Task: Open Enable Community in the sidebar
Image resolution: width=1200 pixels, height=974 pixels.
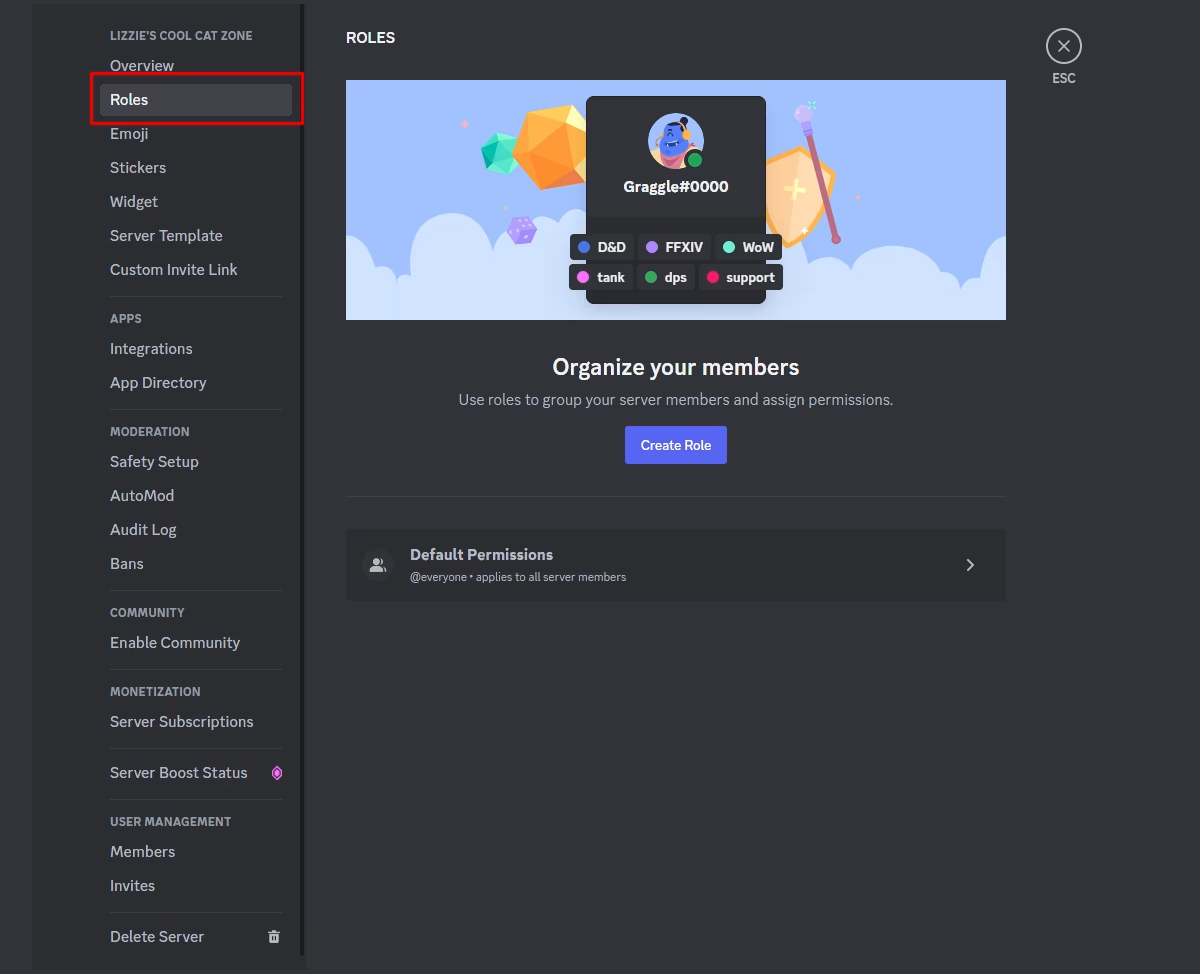Action: [175, 643]
